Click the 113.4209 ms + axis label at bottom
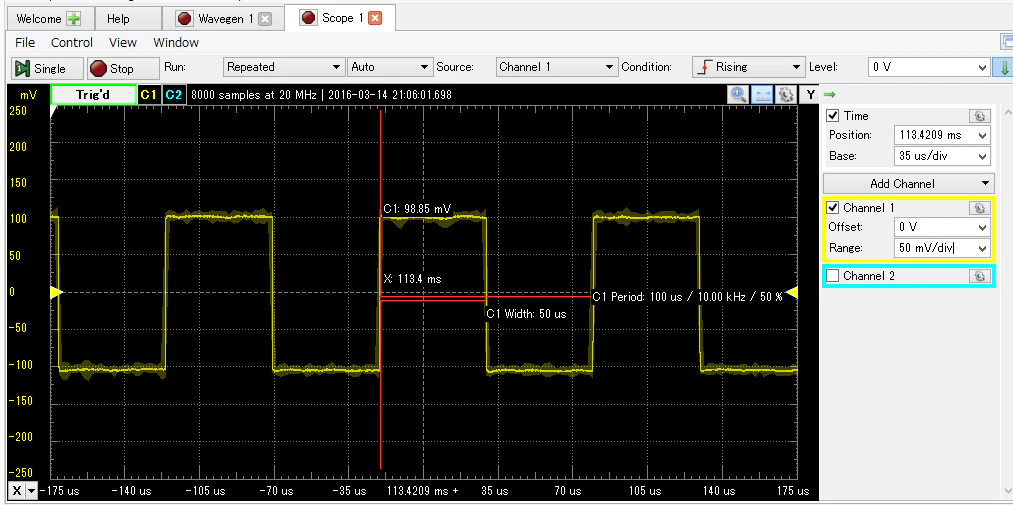Screen dimensions: 1013x505 (423, 491)
